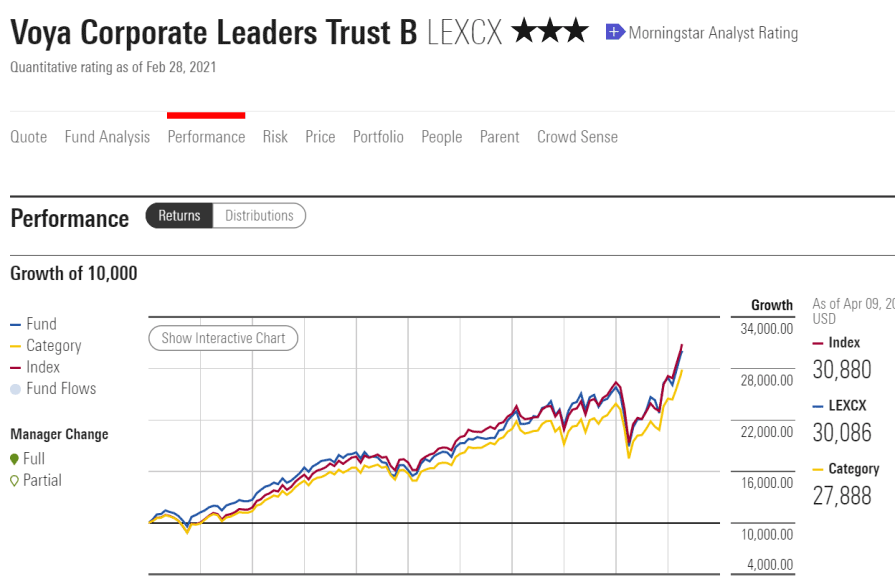Click the Partial manager change marker icon
The width and height of the screenshot is (895, 584).
pos(15,481)
